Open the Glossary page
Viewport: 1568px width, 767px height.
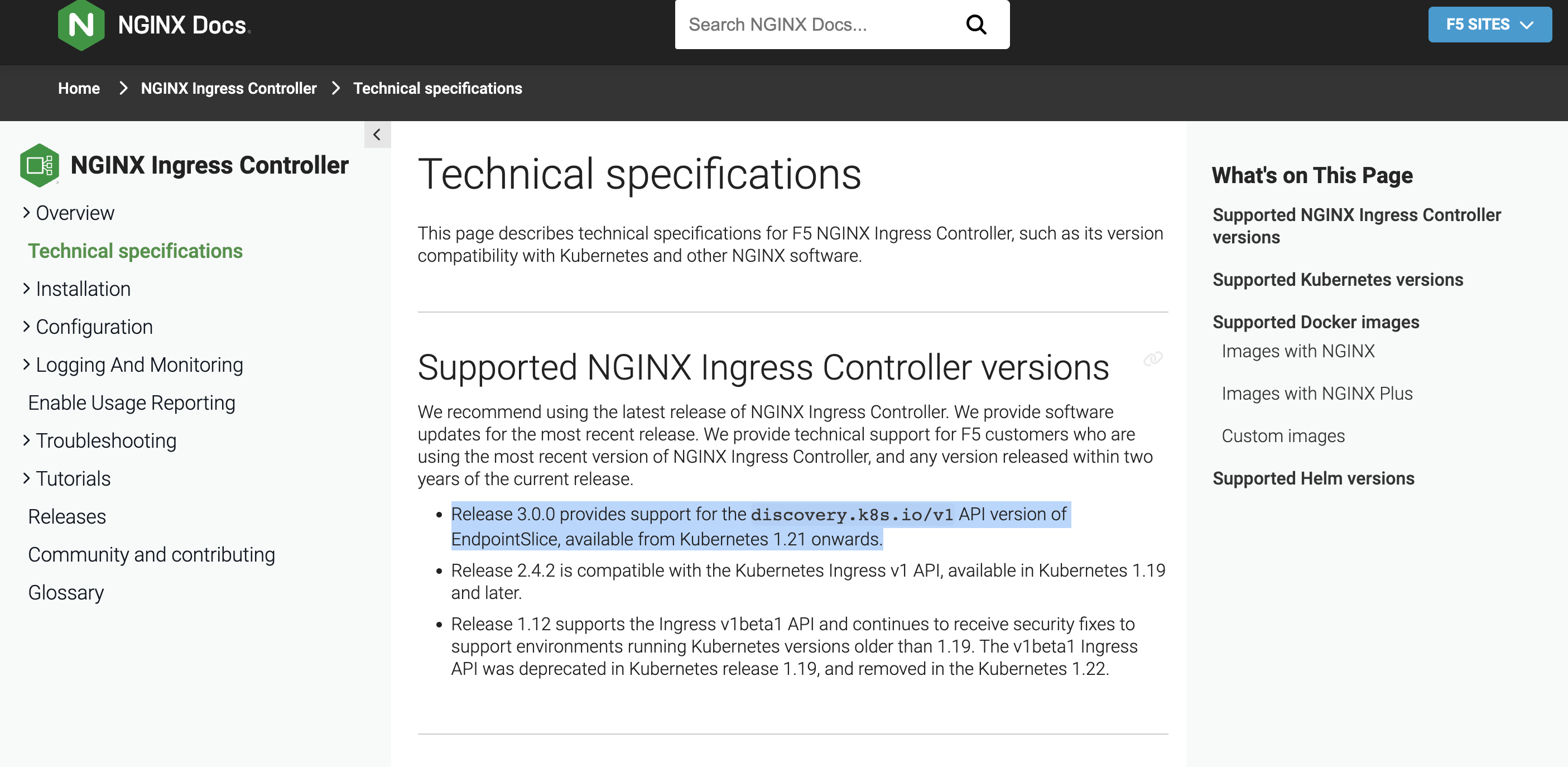point(66,593)
